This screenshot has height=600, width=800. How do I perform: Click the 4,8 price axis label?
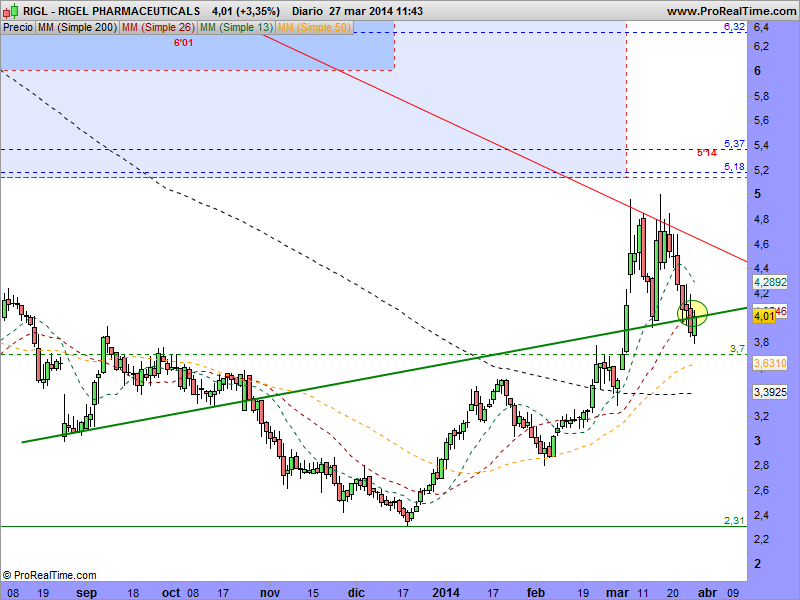click(762, 219)
